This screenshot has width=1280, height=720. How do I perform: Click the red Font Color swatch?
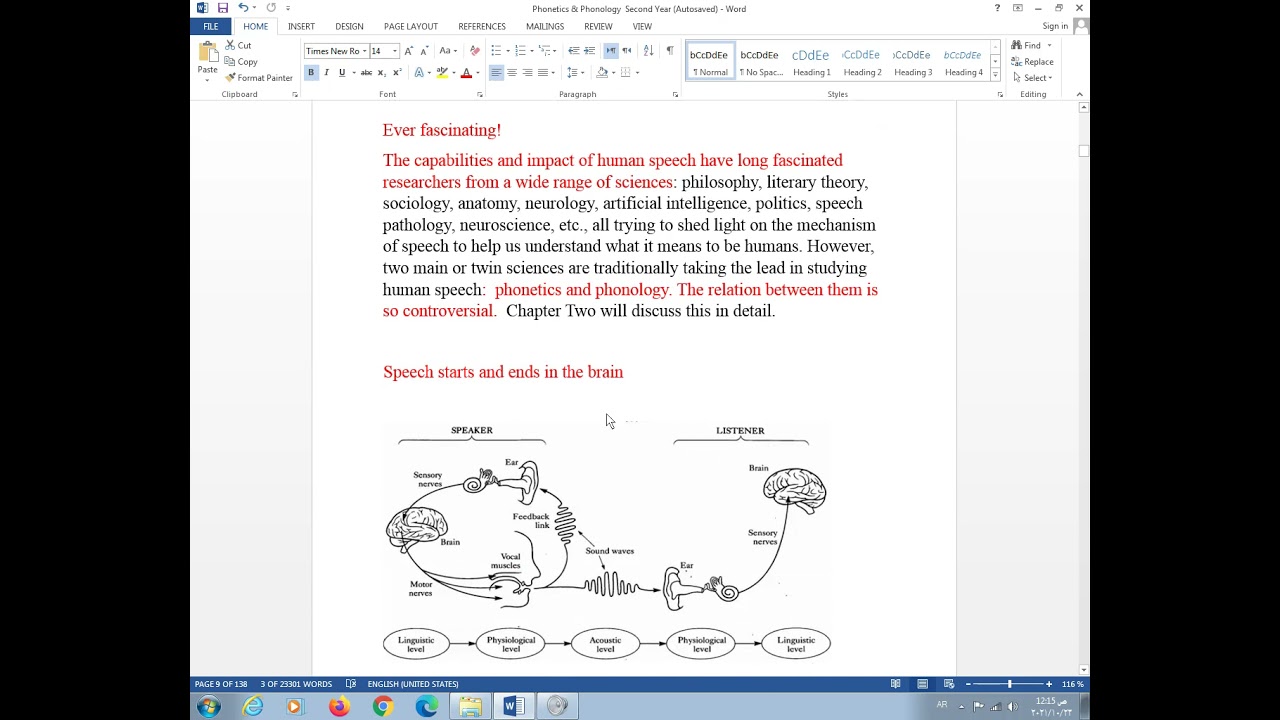[x=466, y=72]
